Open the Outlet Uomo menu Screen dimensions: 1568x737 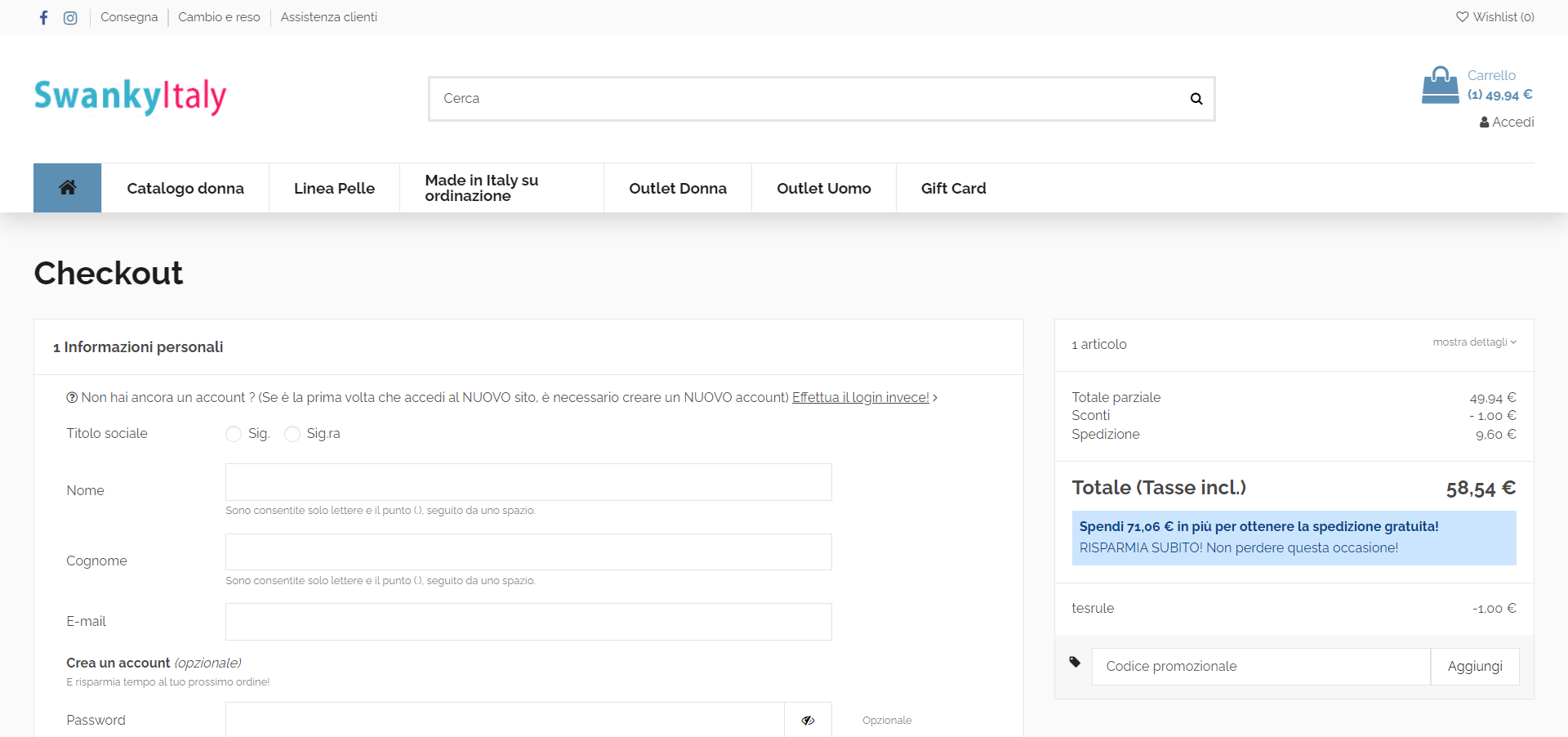[x=823, y=188]
